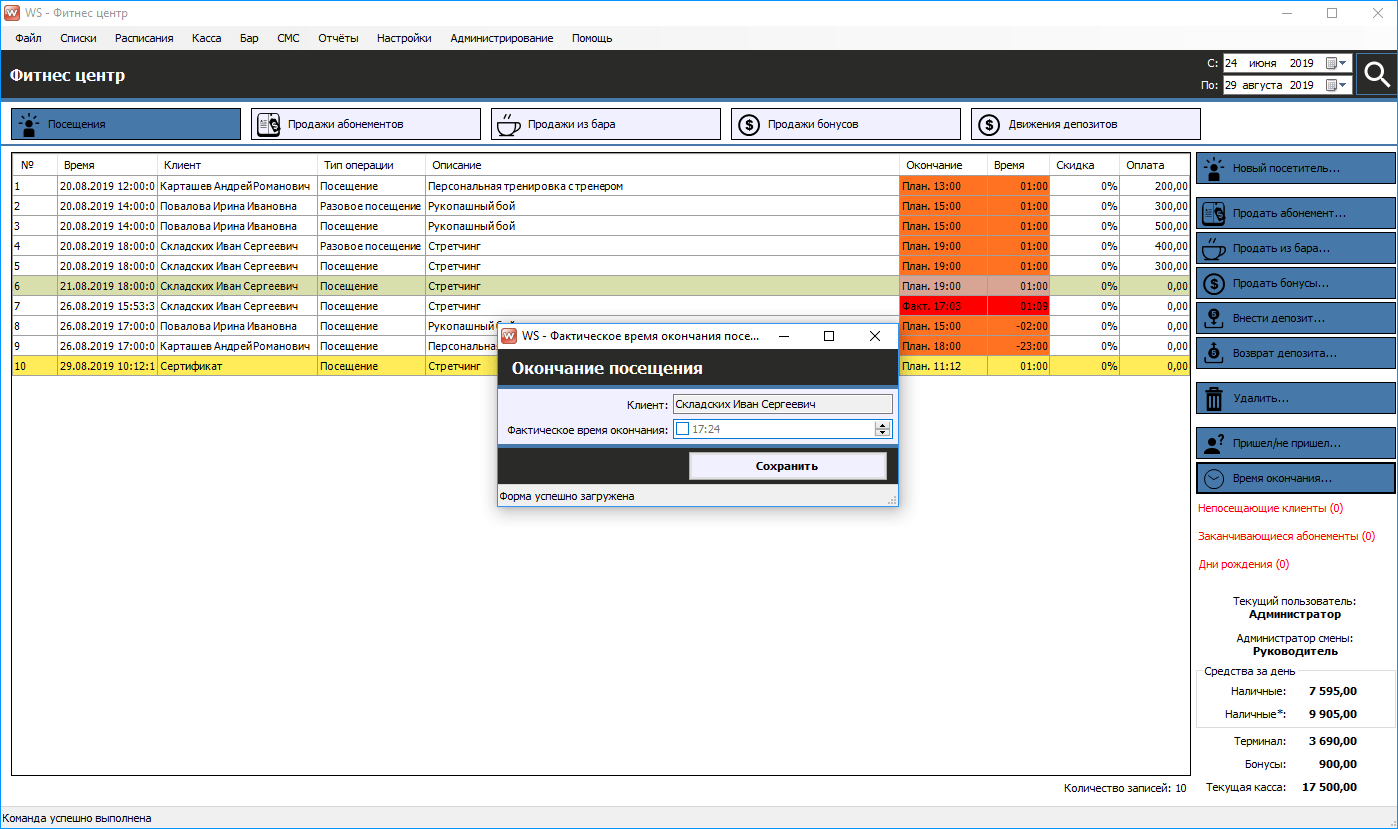Click the trash icon for Удалить
The image size is (1398, 829).
coord(1214,398)
